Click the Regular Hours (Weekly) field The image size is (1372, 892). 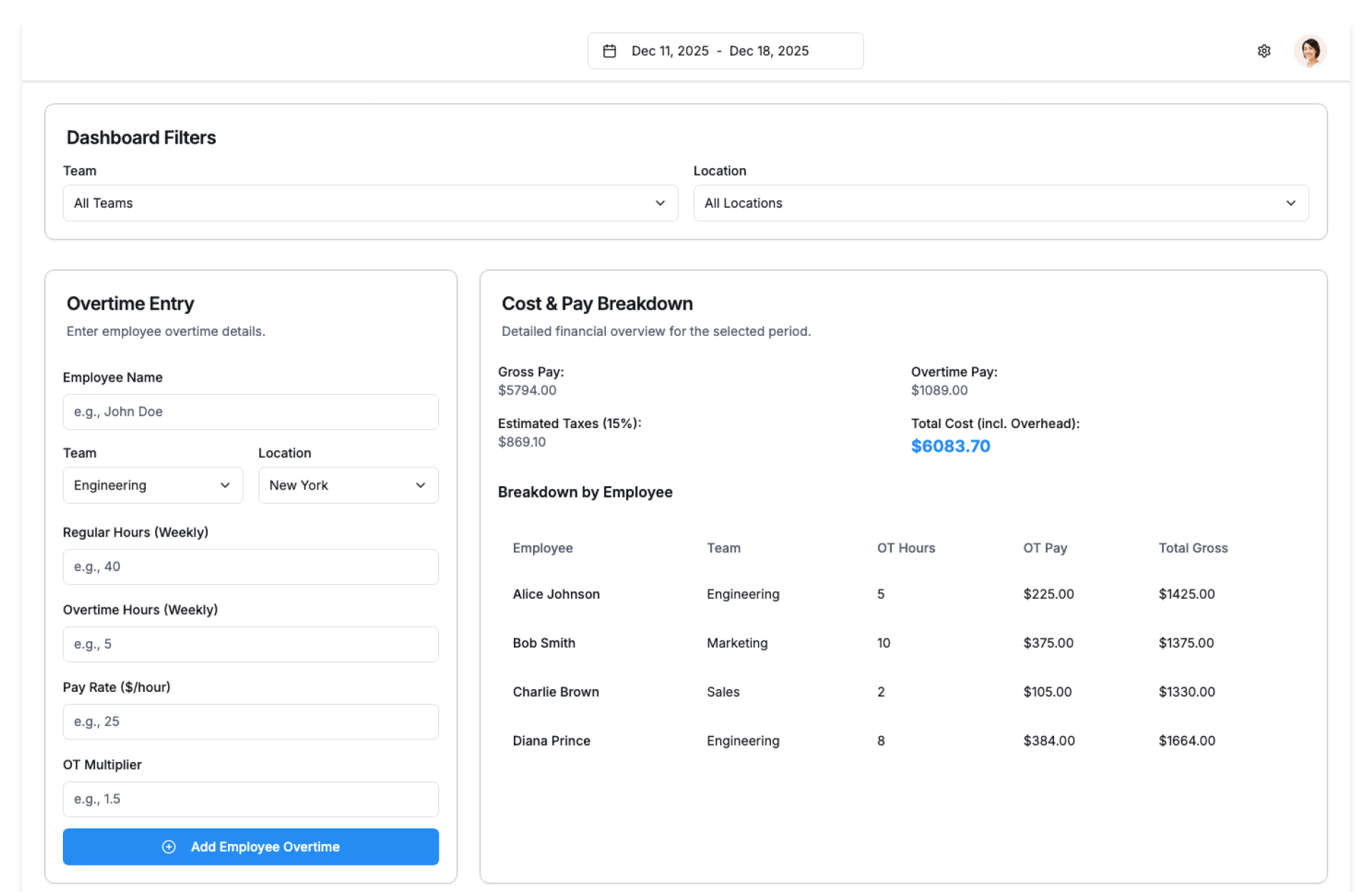pyautogui.click(x=250, y=567)
